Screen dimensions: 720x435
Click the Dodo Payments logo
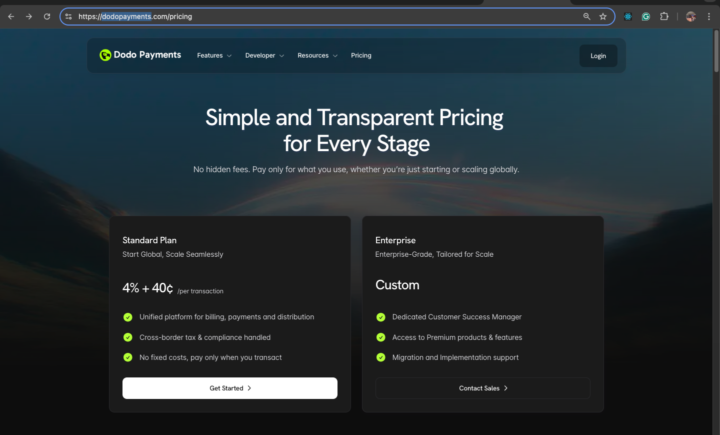coord(140,55)
